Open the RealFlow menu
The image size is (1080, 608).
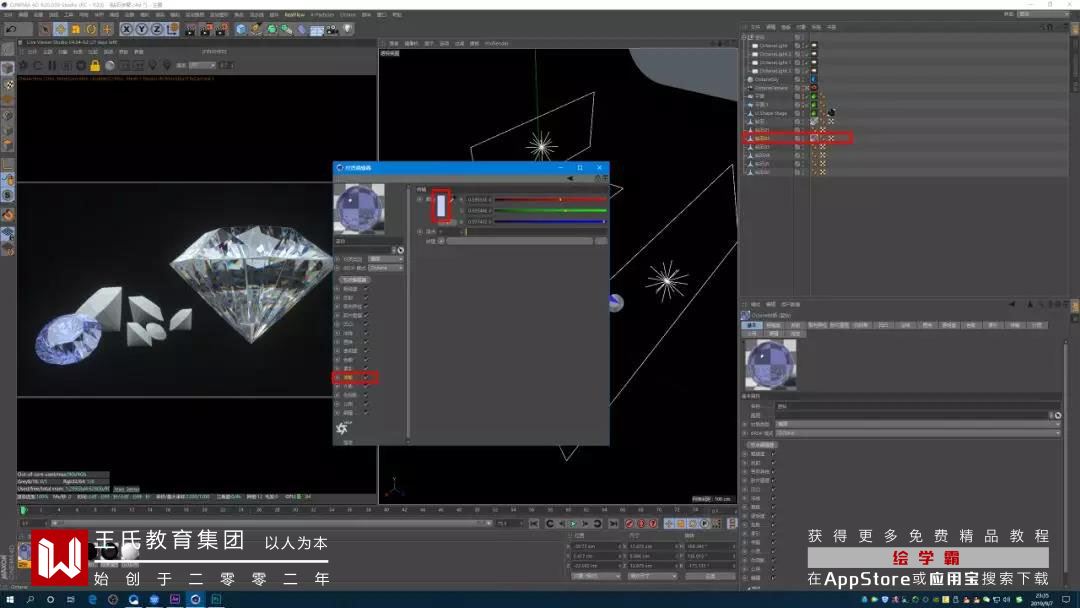click(294, 14)
